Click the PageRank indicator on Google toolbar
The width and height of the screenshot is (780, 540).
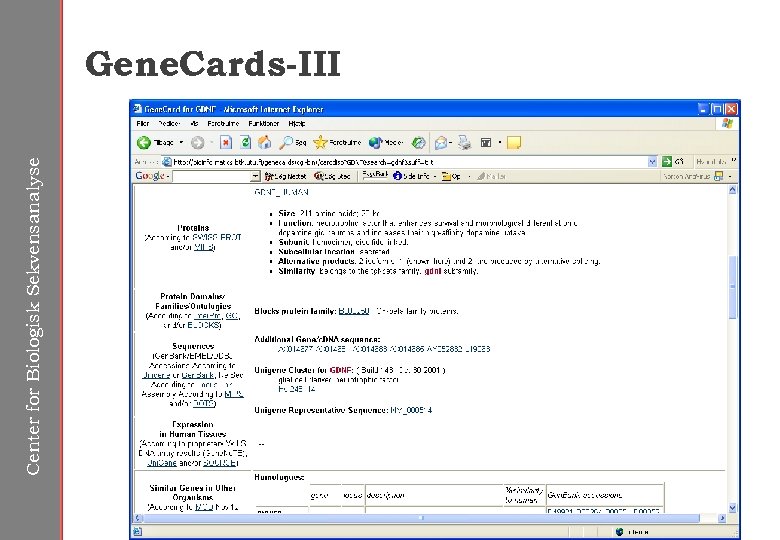[375, 175]
